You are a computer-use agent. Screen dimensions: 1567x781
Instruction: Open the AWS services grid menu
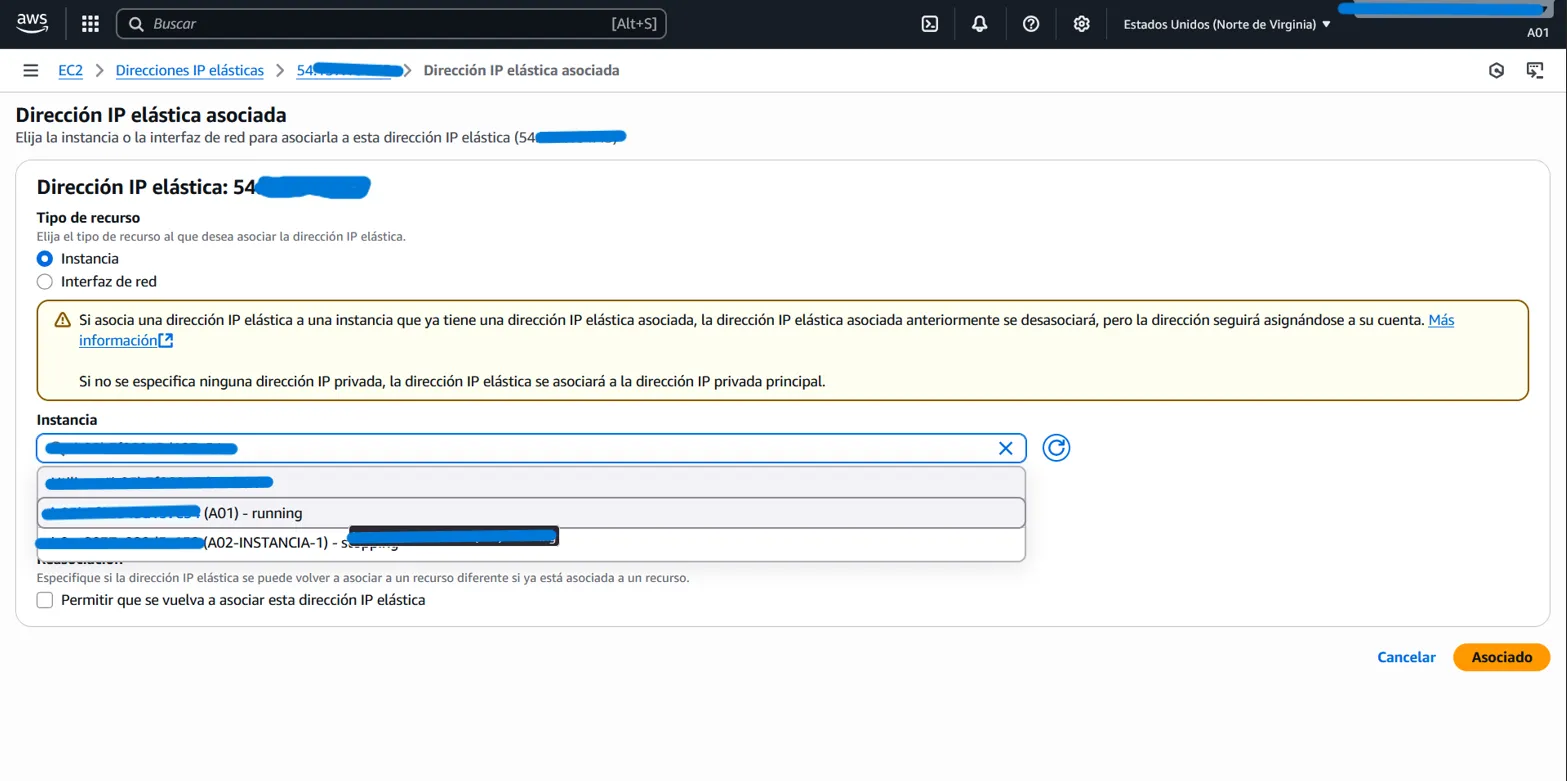coord(90,24)
